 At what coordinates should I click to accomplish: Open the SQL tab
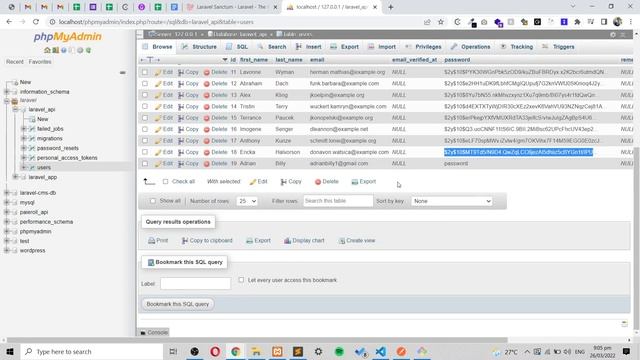[x=237, y=47]
